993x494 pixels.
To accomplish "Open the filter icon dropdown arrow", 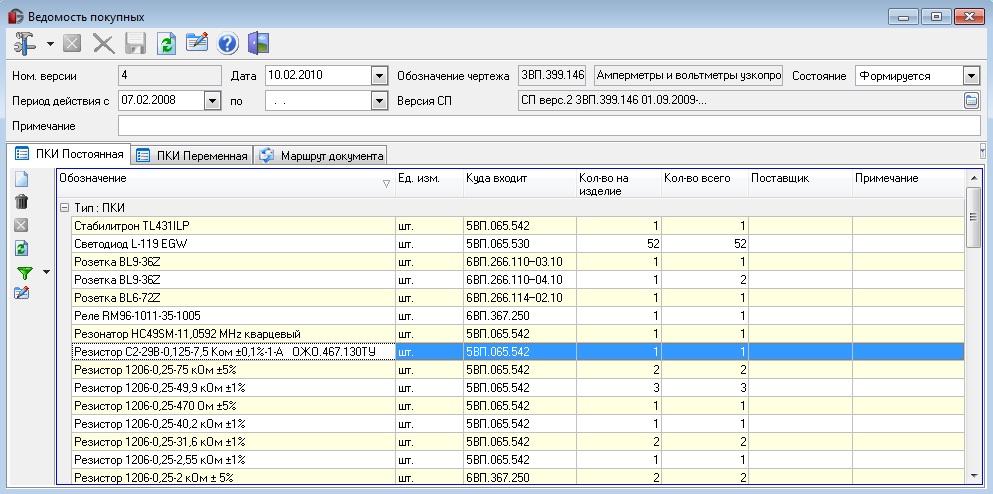I will tap(46, 272).
